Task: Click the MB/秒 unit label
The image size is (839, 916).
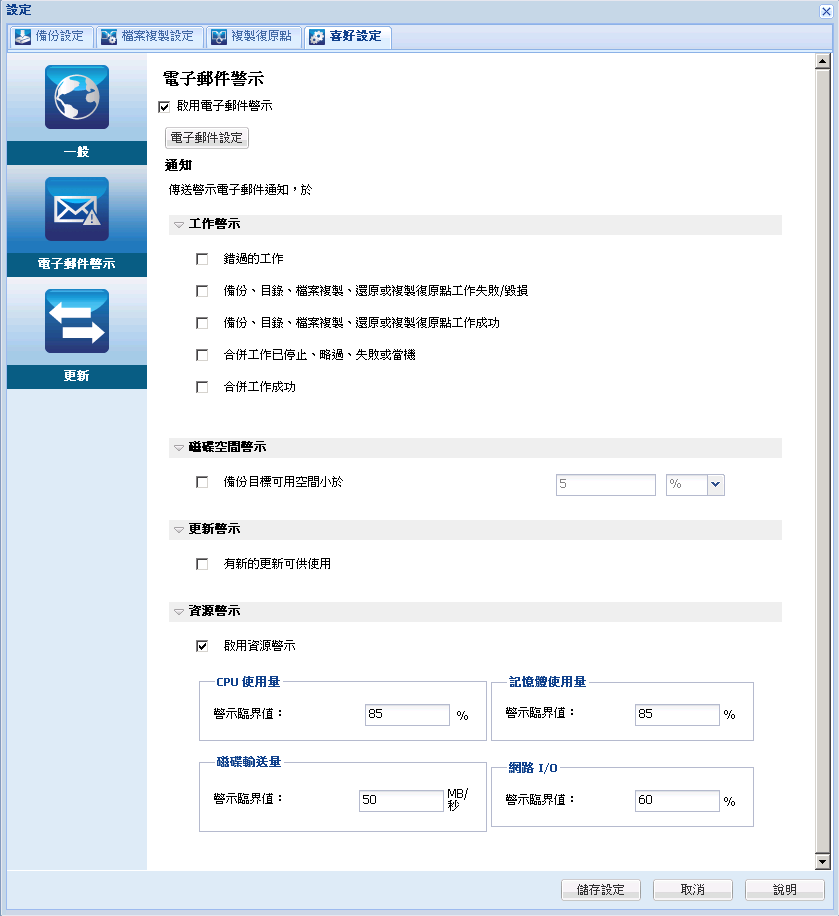Action: (457, 799)
